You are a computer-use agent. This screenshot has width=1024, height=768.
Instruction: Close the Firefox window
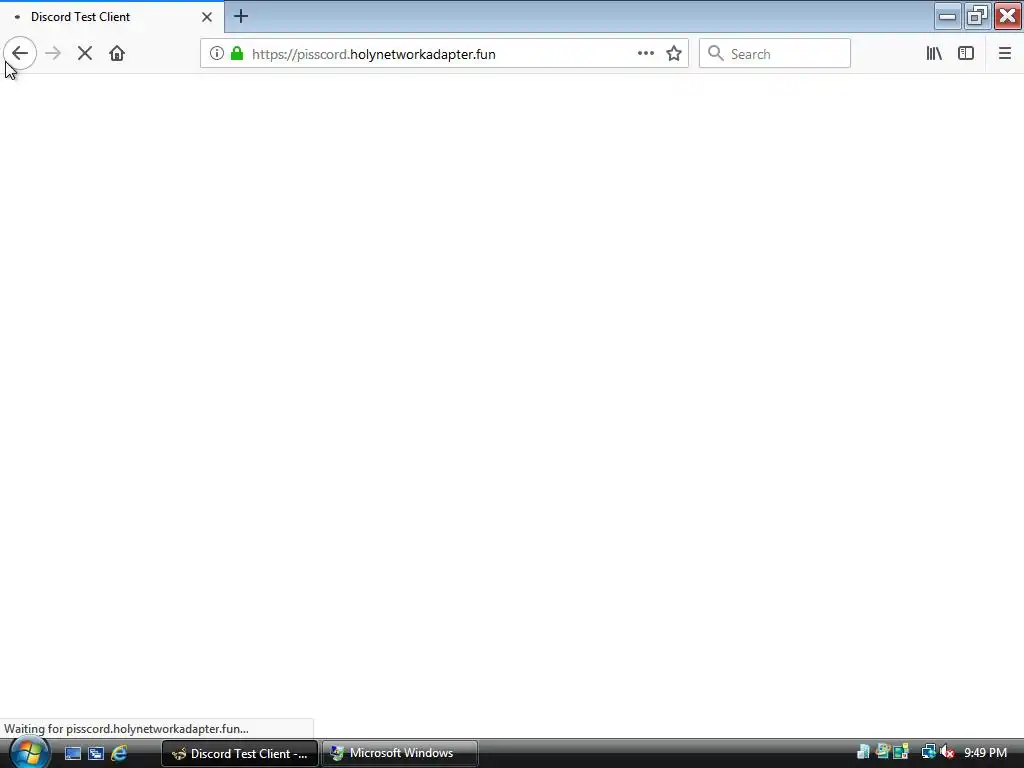tap(1007, 16)
